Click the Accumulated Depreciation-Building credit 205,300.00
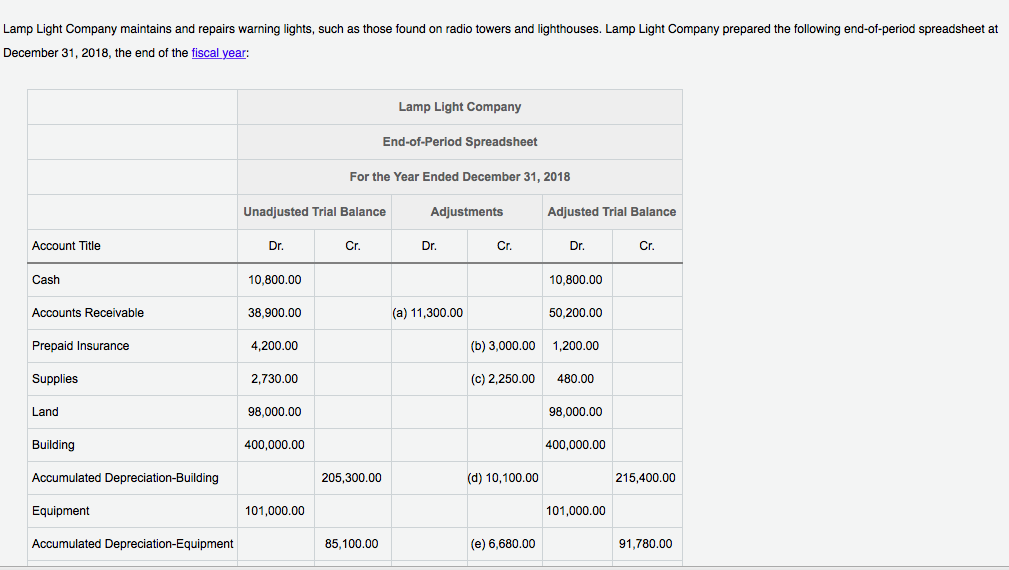 click(x=351, y=478)
